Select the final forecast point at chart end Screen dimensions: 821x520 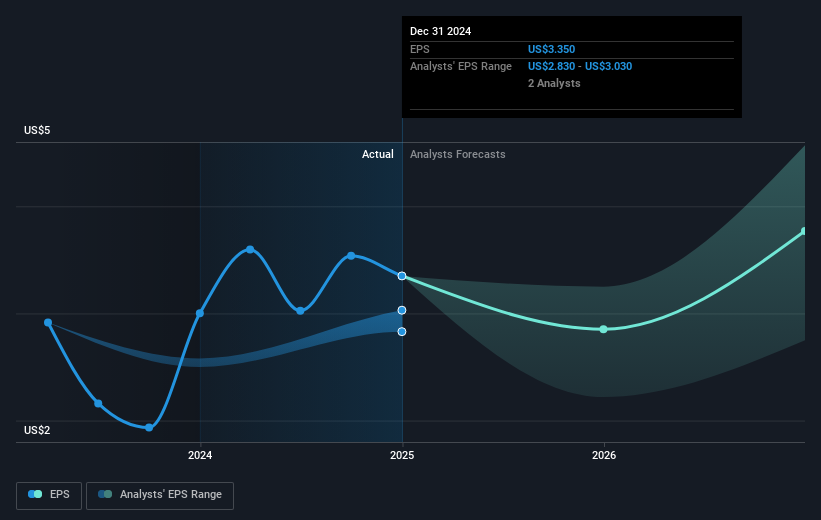(x=804, y=231)
